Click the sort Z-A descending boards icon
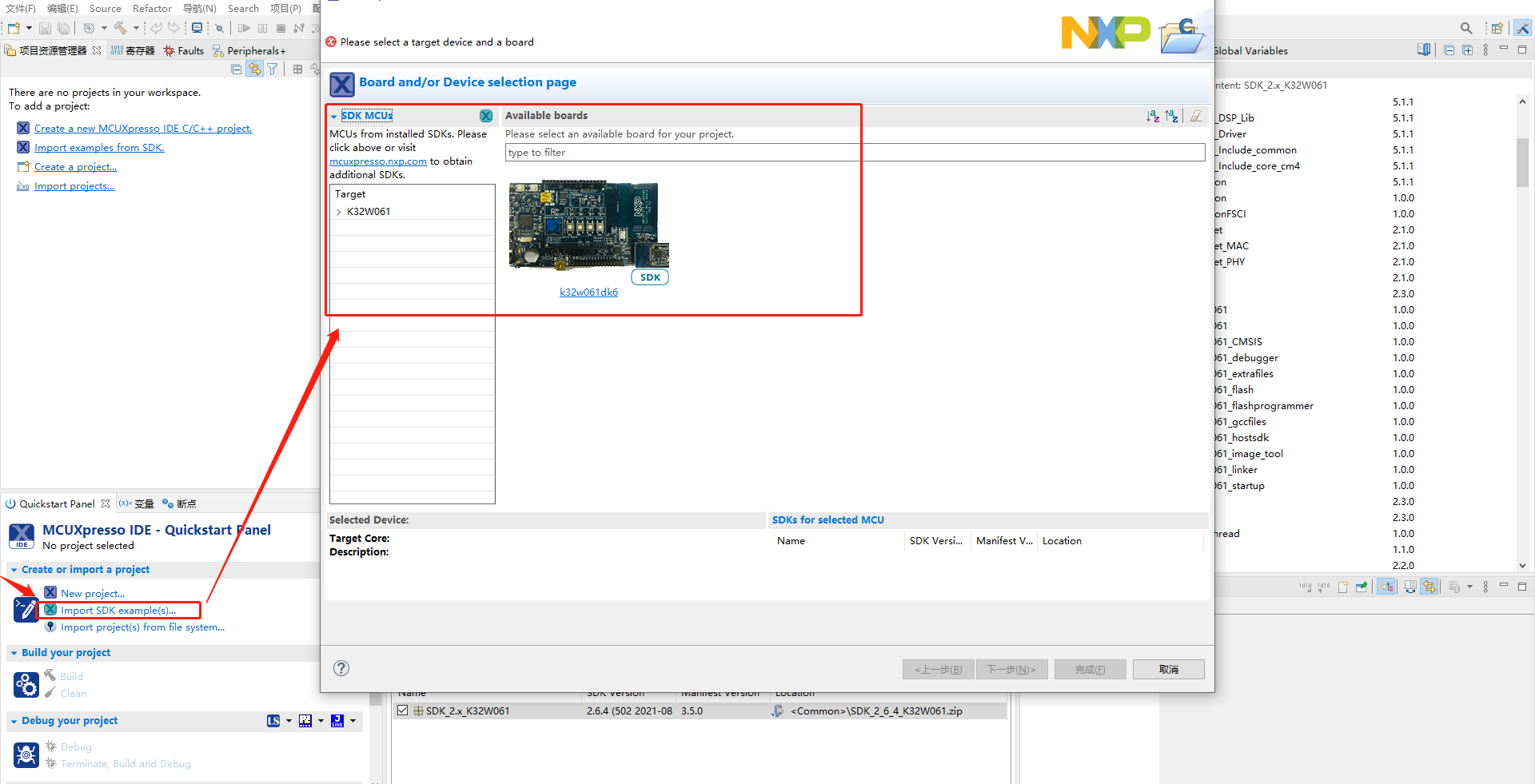Viewport: 1535px width, 784px height. click(1172, 117)
